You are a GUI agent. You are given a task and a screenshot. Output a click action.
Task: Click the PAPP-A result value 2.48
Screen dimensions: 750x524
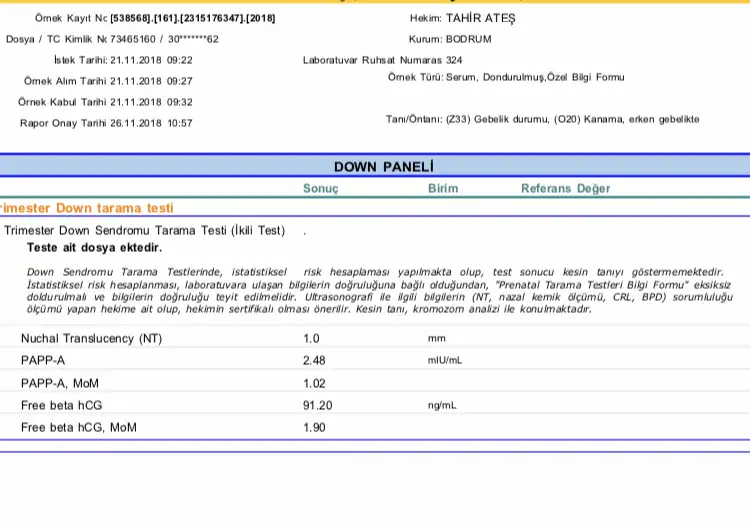[315, 360]
